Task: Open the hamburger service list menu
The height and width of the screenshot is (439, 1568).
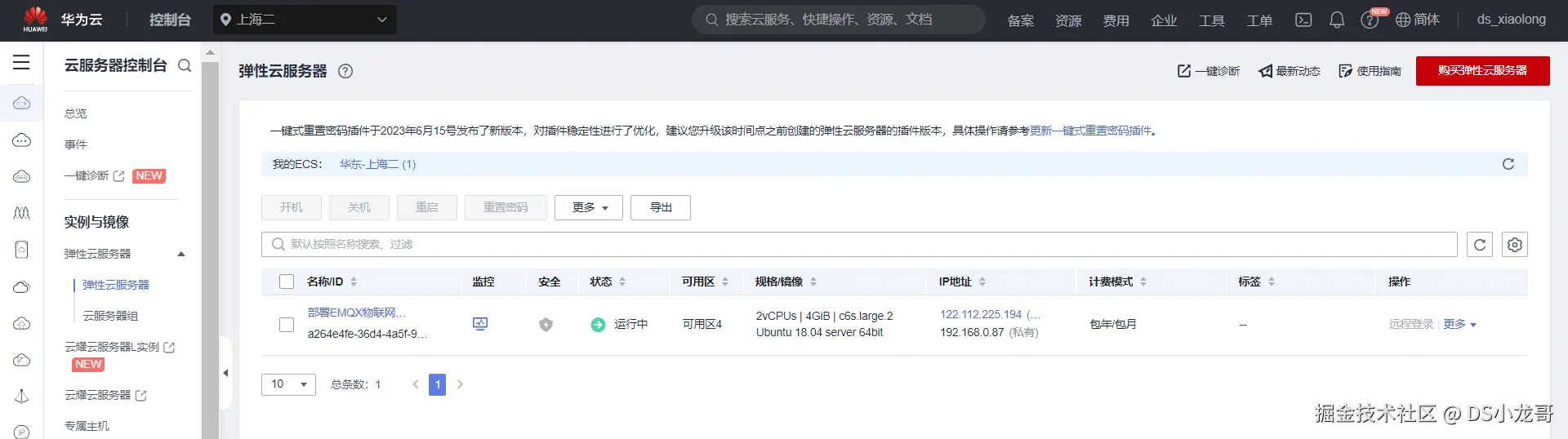Action: (21, 62)
